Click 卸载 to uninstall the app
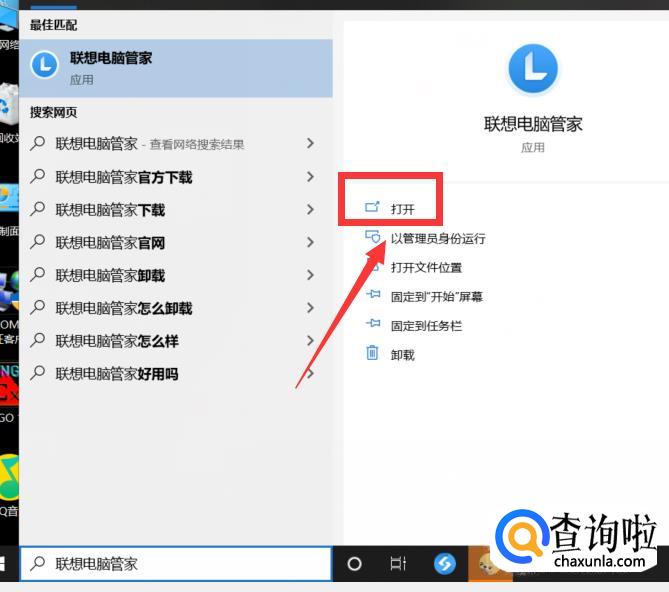Screen dimensions: 669x592 [x=402, y=355]
